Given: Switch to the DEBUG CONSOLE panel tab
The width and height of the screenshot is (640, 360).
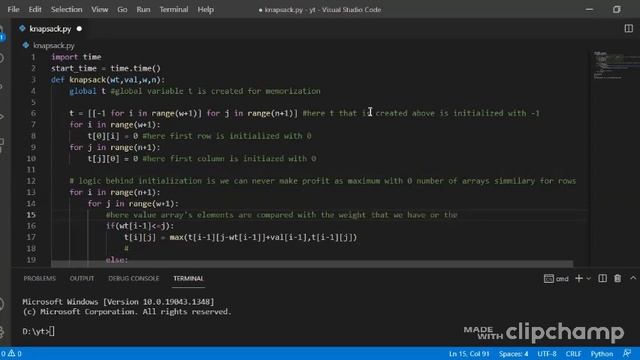Looking at the screenshot, I should [x=133, y=278].
